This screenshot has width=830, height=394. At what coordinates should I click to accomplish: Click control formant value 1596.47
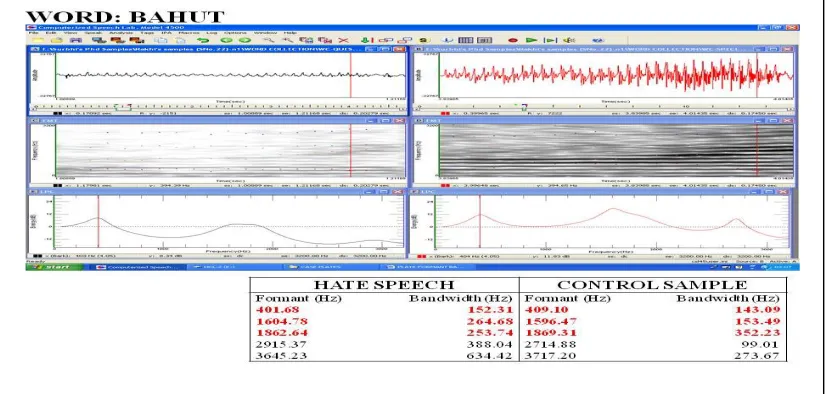click(x=550, y=321)
